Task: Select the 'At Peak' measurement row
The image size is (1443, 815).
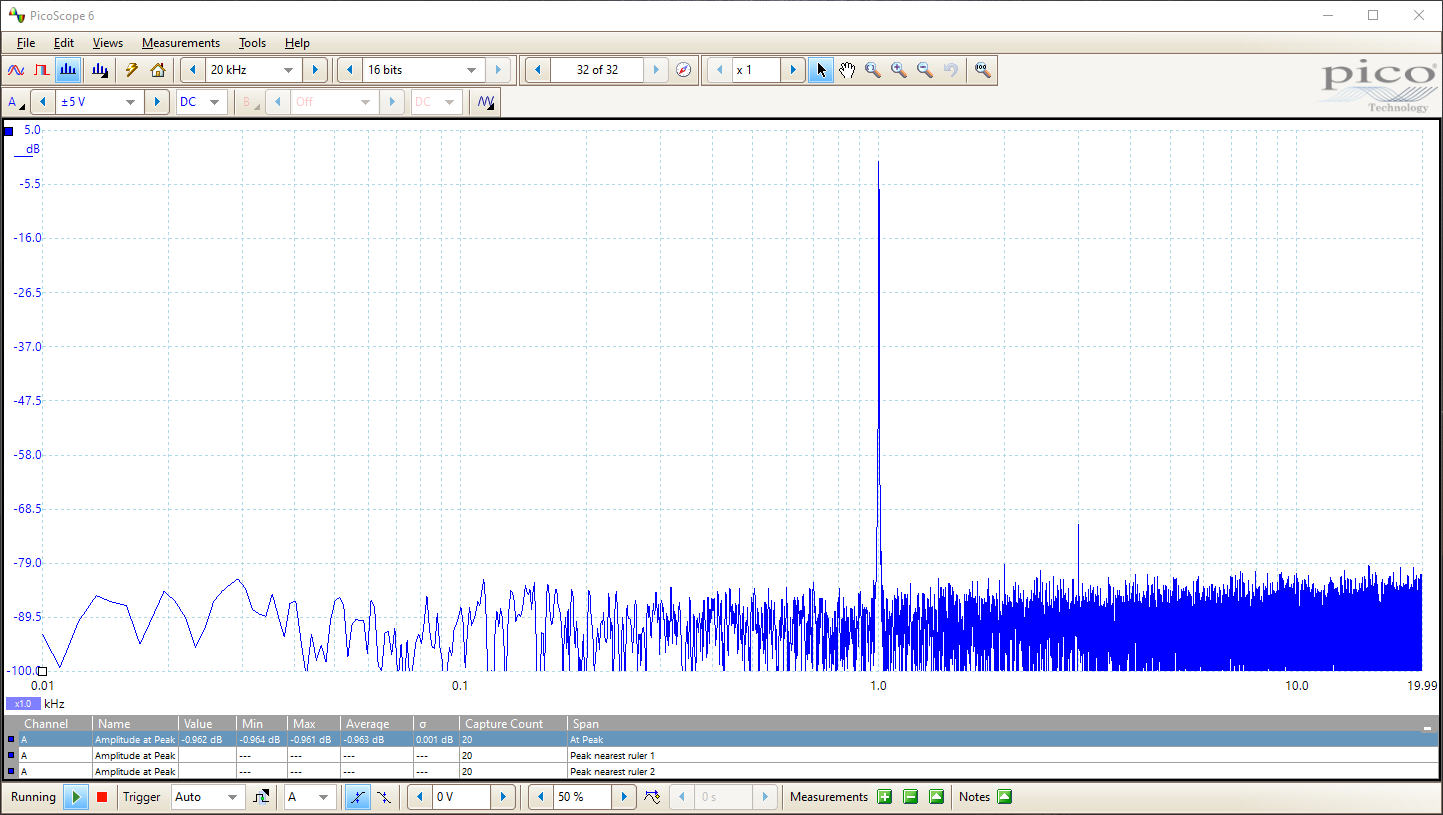Action: 720,740
